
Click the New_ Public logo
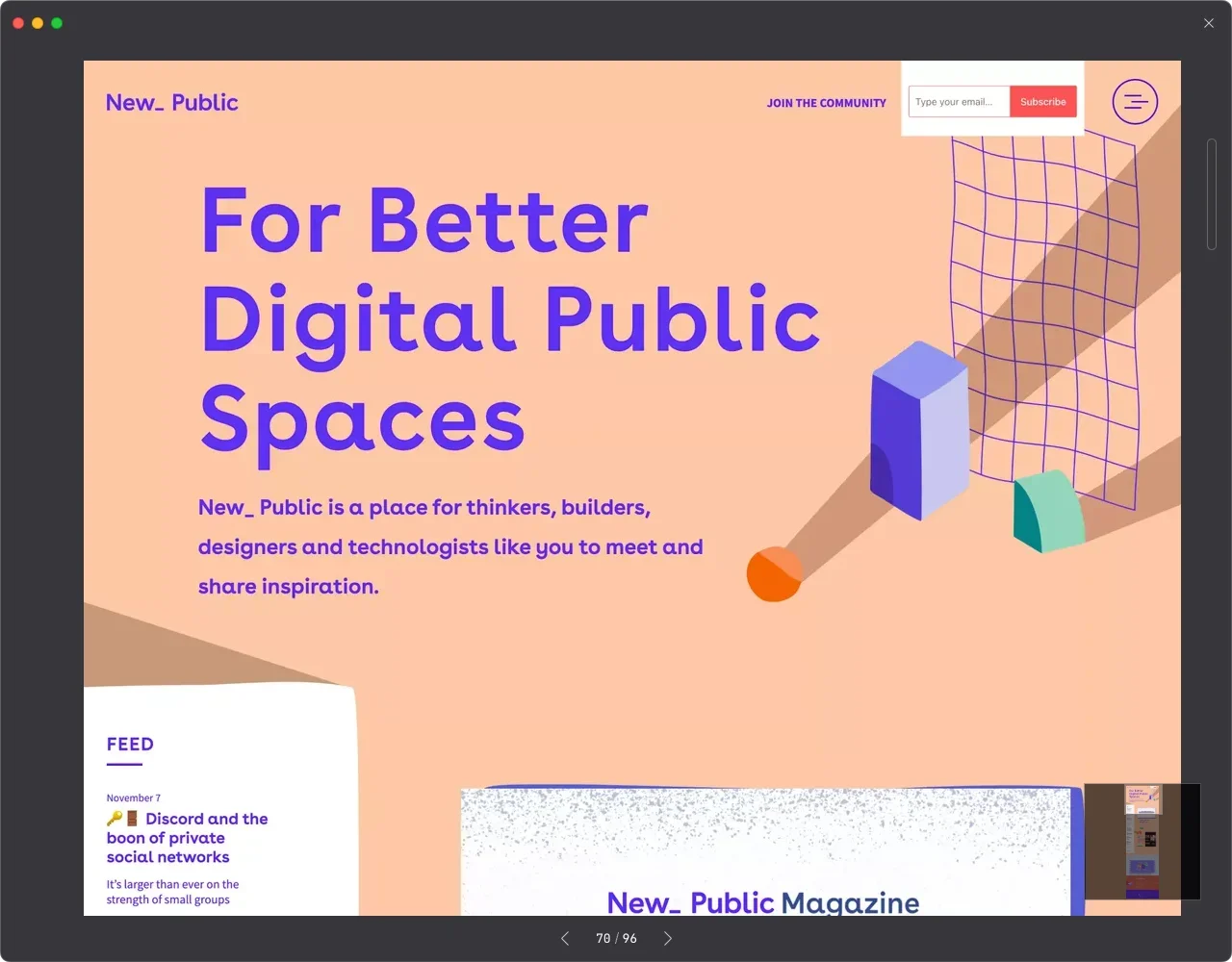(172, 103)
